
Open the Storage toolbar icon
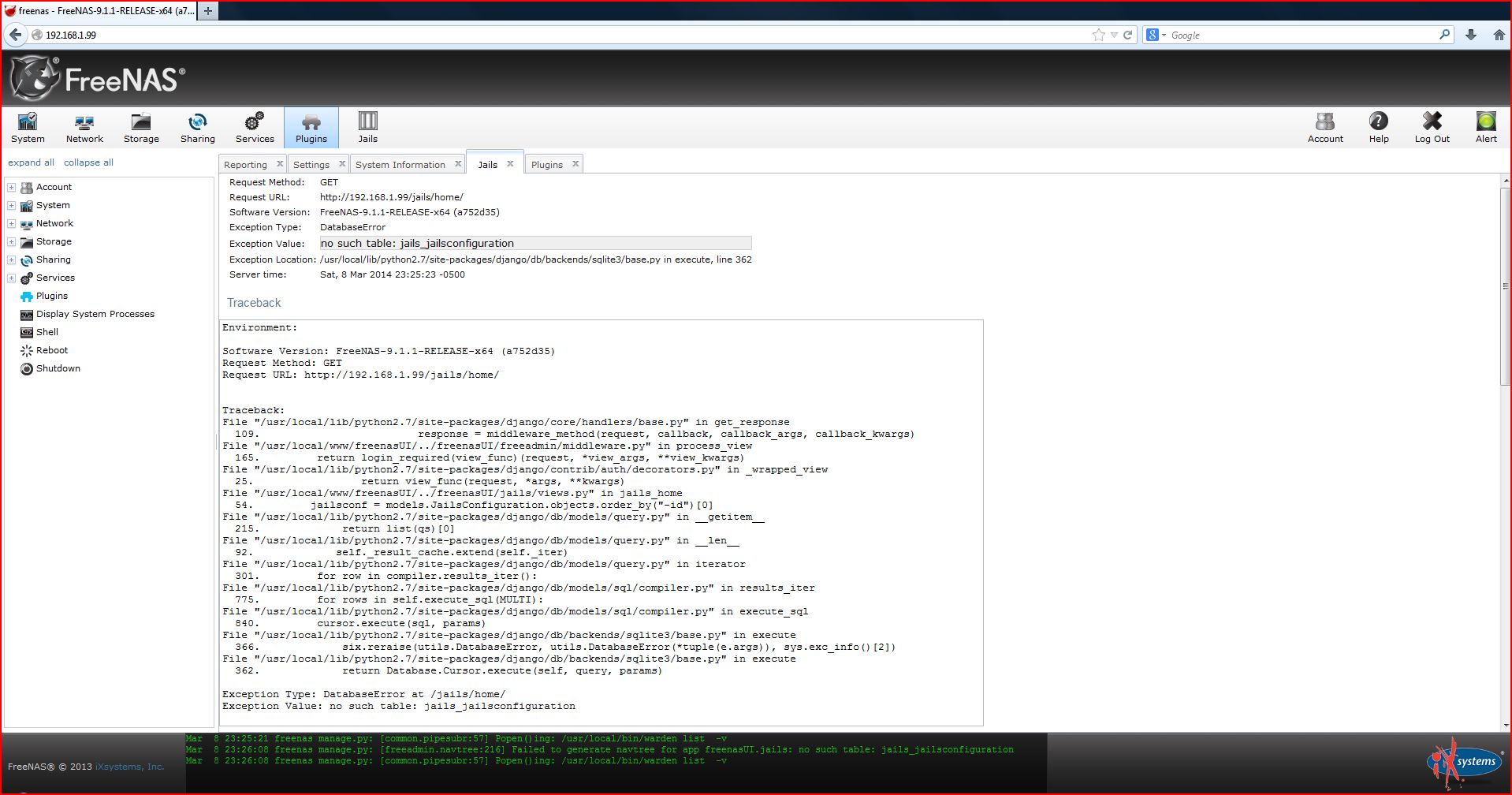[x=141, y=128]
